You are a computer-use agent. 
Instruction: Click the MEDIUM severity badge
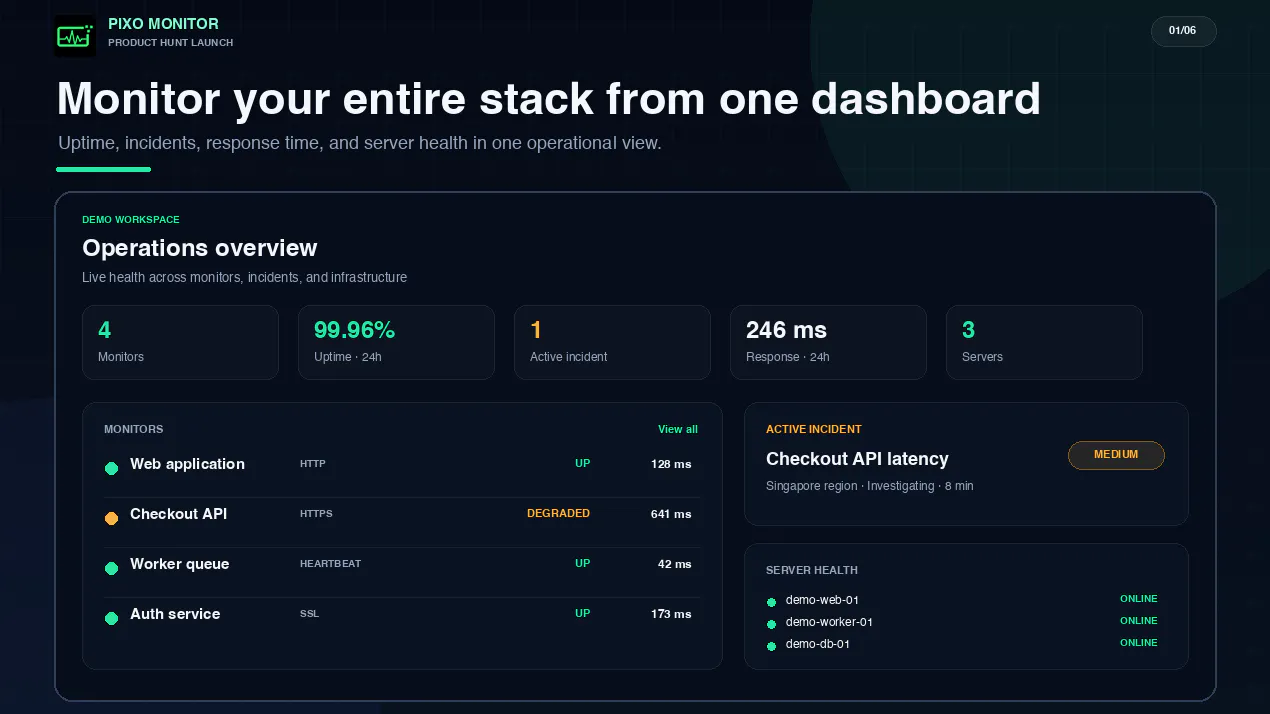(x=1116, y=455)
